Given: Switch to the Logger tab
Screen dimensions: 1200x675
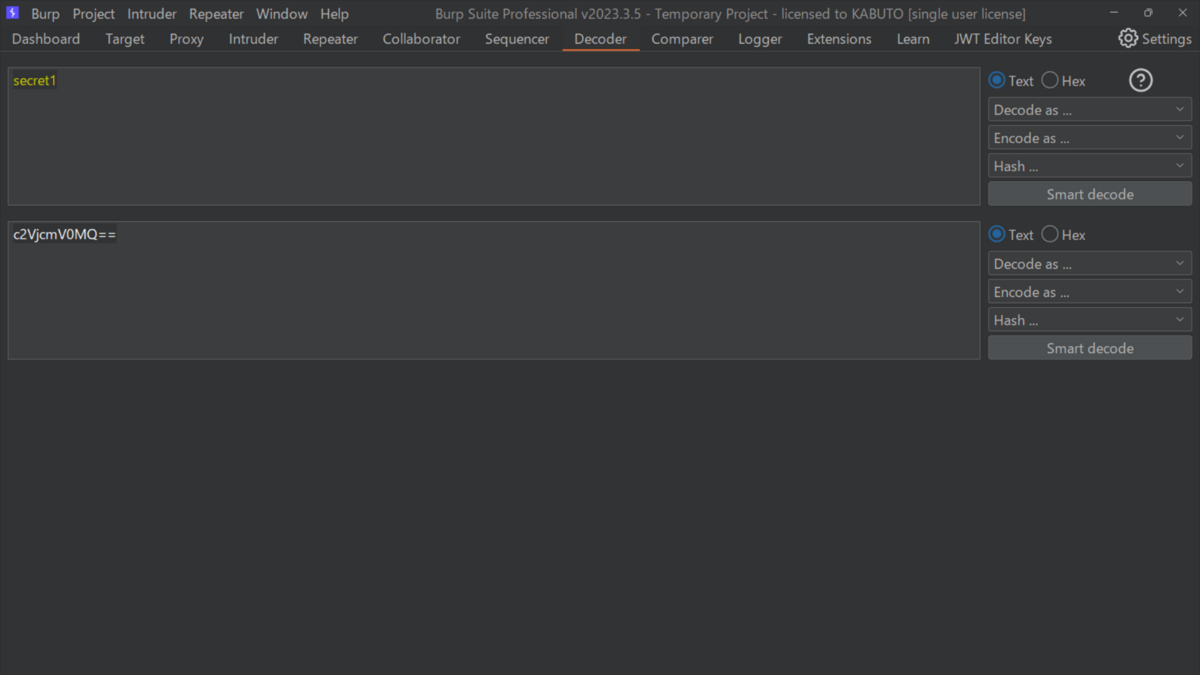Looking at the screenshot, I should [760, 39].
